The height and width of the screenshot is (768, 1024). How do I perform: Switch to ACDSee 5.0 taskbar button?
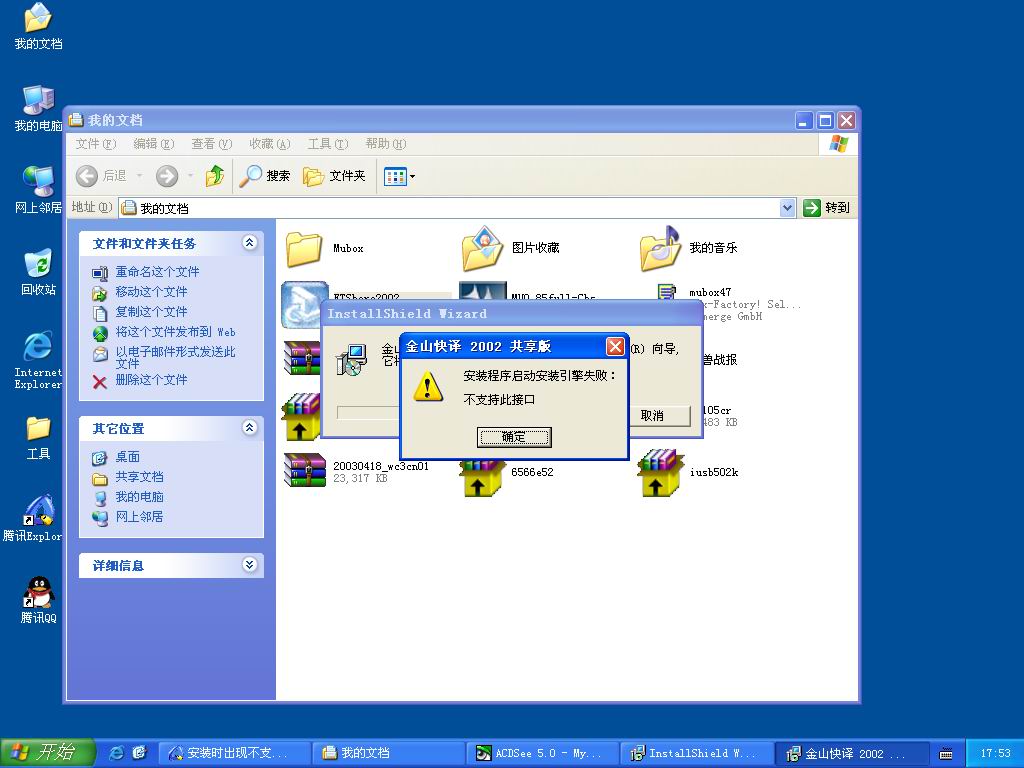[x=542, y=753]
